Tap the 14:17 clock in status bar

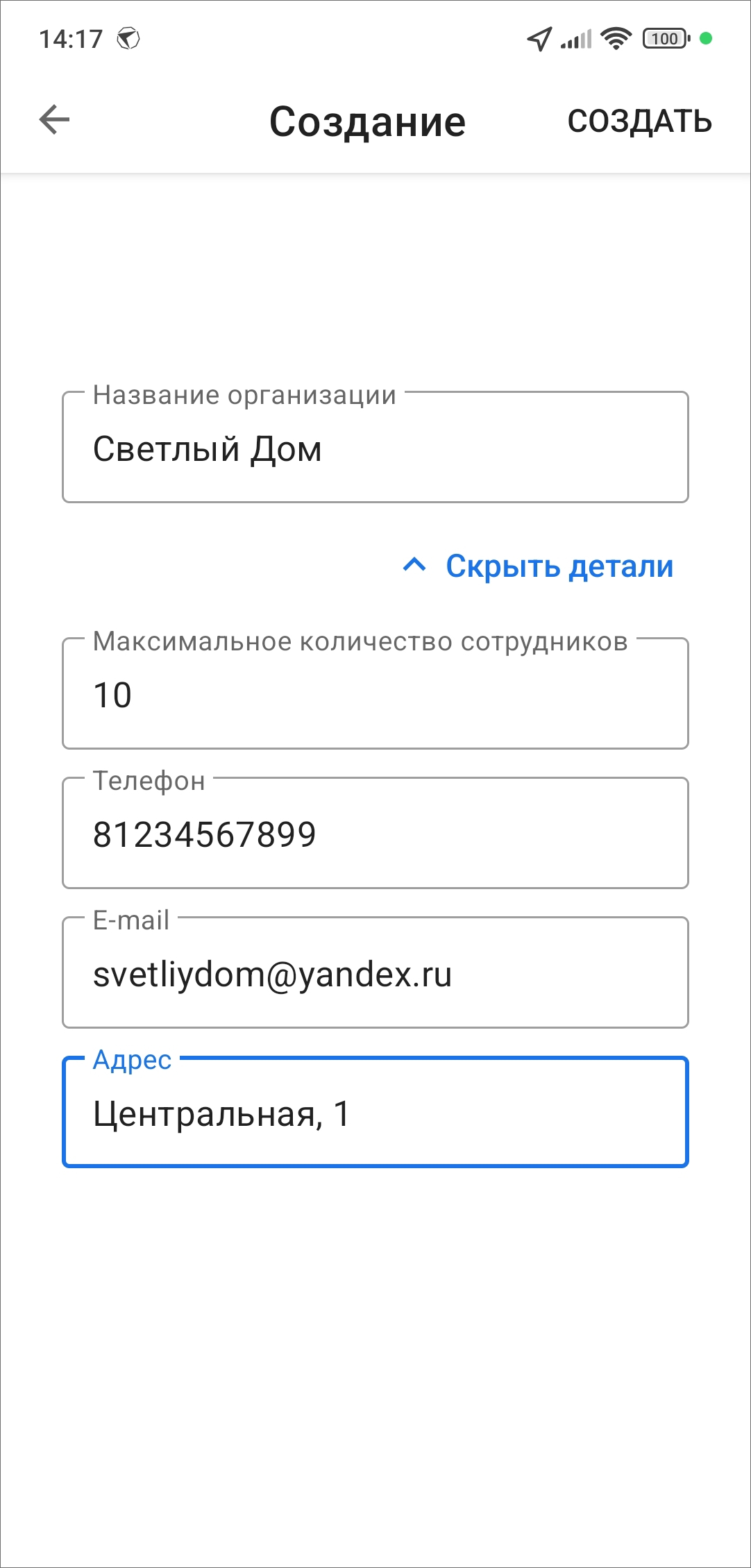pyautogui.click(x=71, y=40)
